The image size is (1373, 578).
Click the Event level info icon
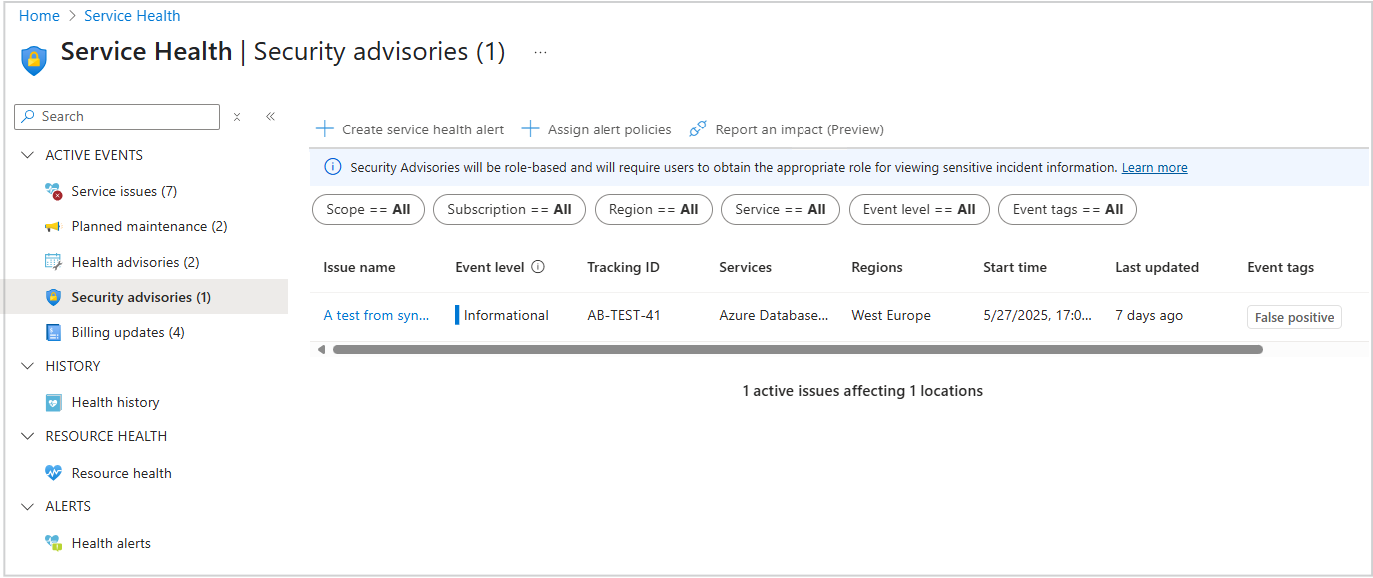coord(538,267)
